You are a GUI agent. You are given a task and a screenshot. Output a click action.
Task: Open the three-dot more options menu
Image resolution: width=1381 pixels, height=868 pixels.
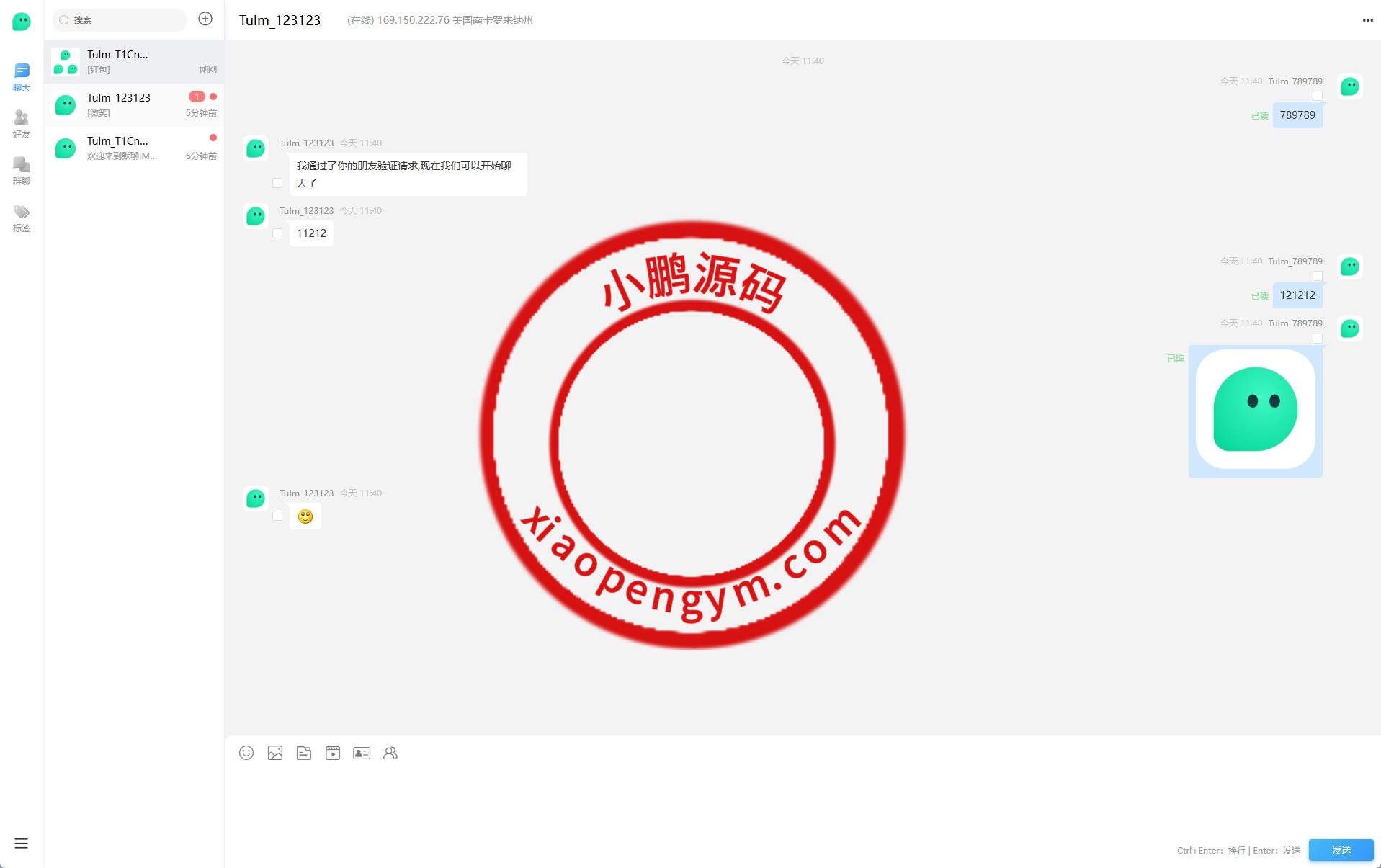[x=1367, y=20]
